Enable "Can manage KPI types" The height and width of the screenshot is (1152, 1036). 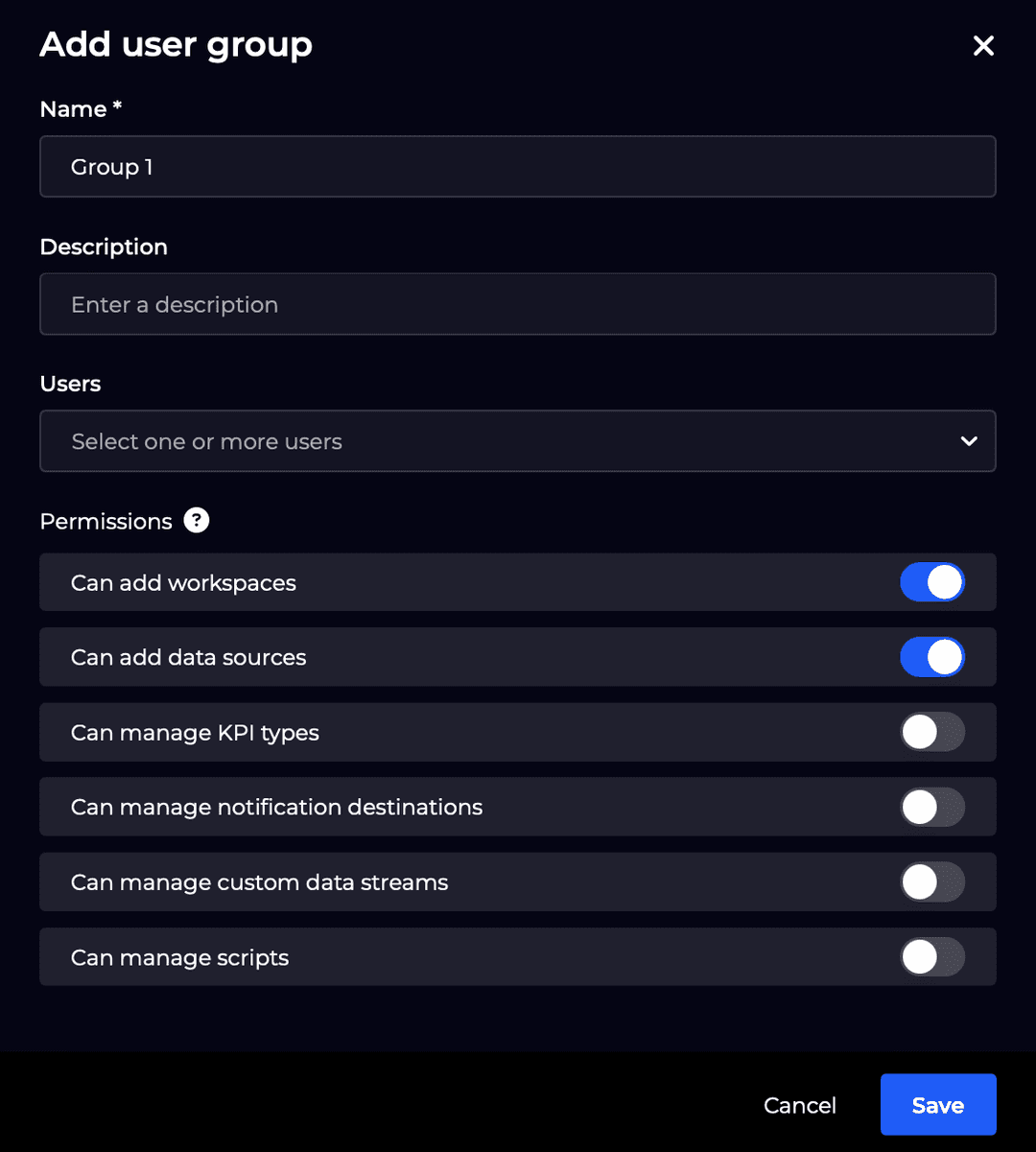(931, 732)
